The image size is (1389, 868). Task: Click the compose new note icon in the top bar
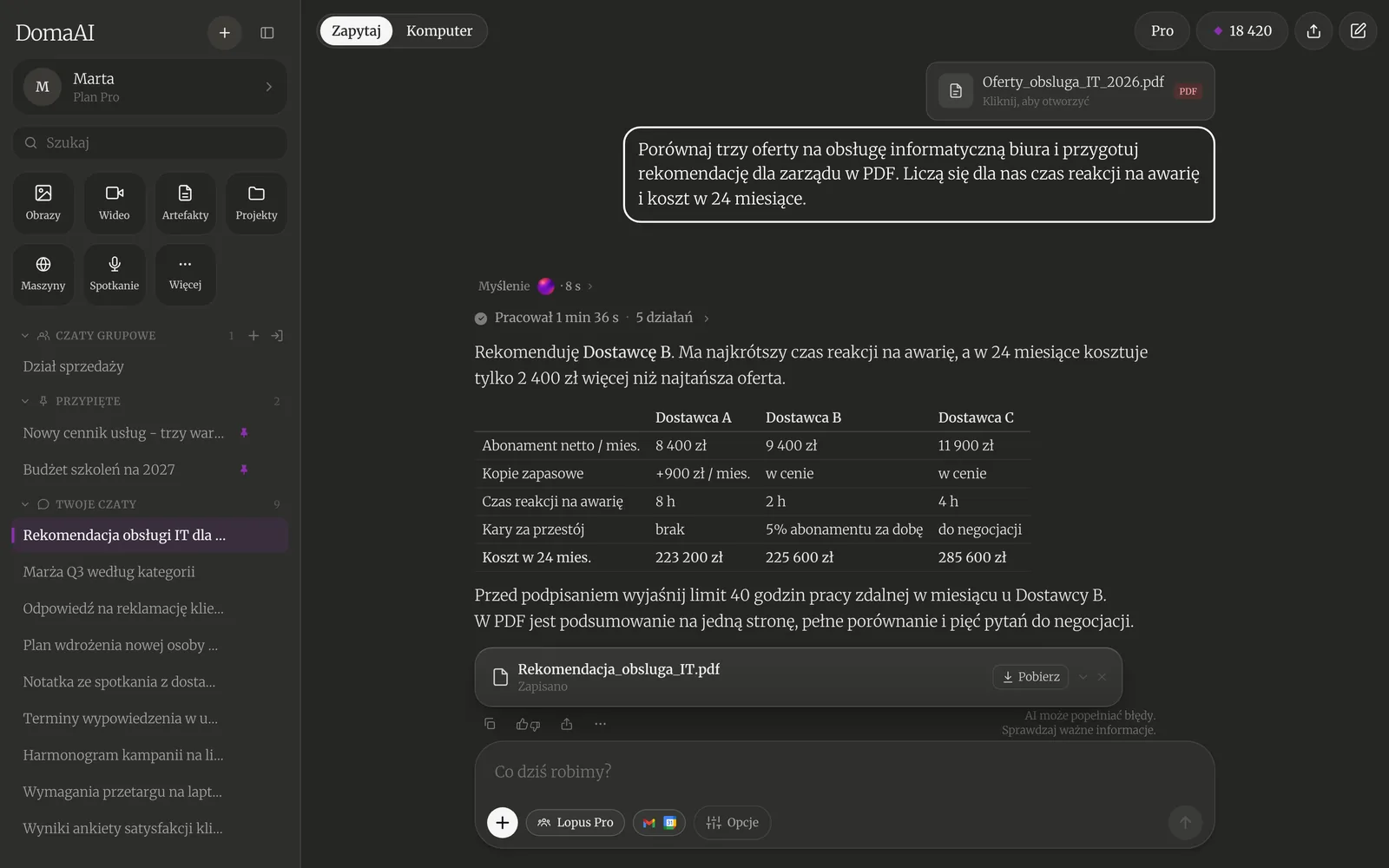tap(1359, 31)
